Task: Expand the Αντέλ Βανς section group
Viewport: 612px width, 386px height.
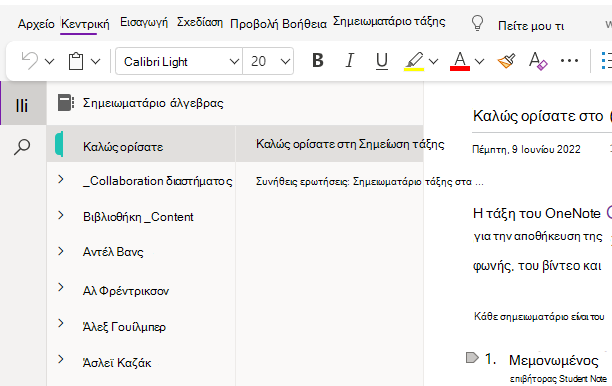Action: [x=60, y=251]
